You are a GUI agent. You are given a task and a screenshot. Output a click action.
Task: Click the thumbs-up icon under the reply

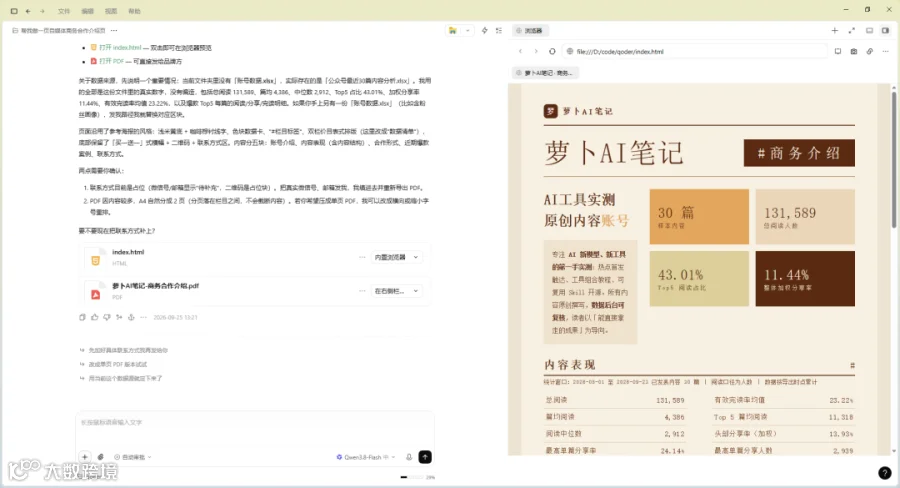pyautogui.click(x=94, y=317)
